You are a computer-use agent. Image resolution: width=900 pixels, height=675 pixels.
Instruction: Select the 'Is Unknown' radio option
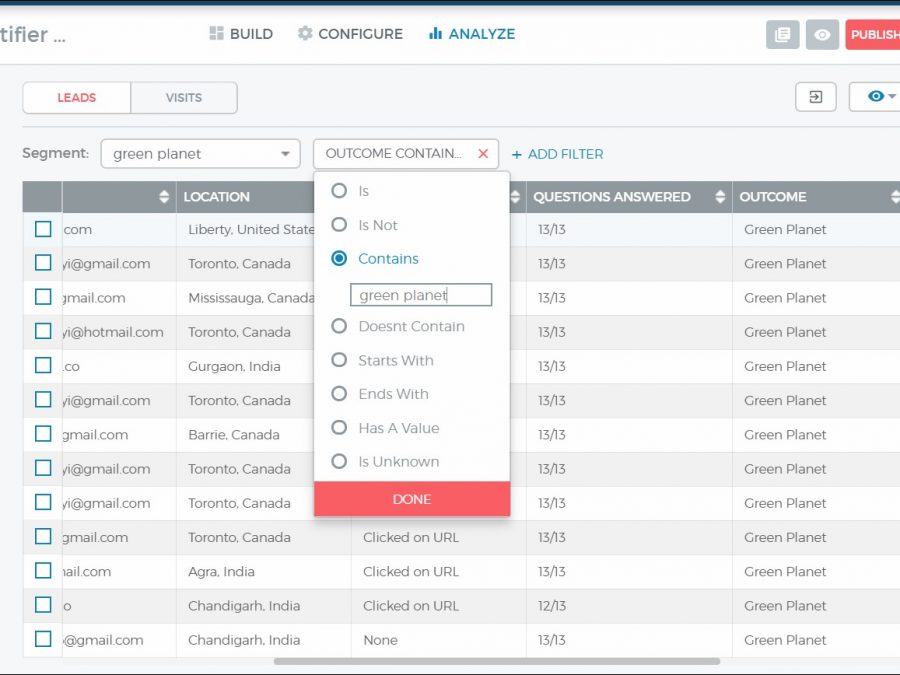pos(339,462)
